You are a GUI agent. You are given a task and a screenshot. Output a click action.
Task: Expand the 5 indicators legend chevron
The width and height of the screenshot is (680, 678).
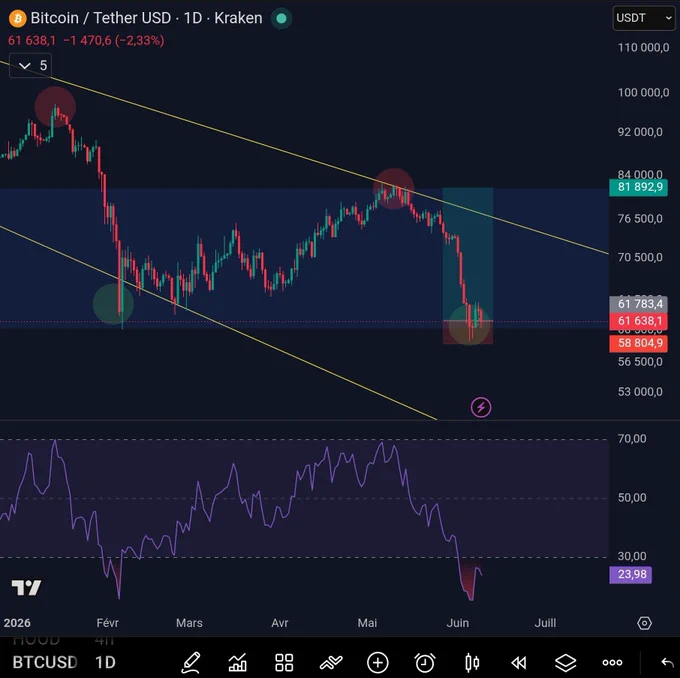click(30, 66)
